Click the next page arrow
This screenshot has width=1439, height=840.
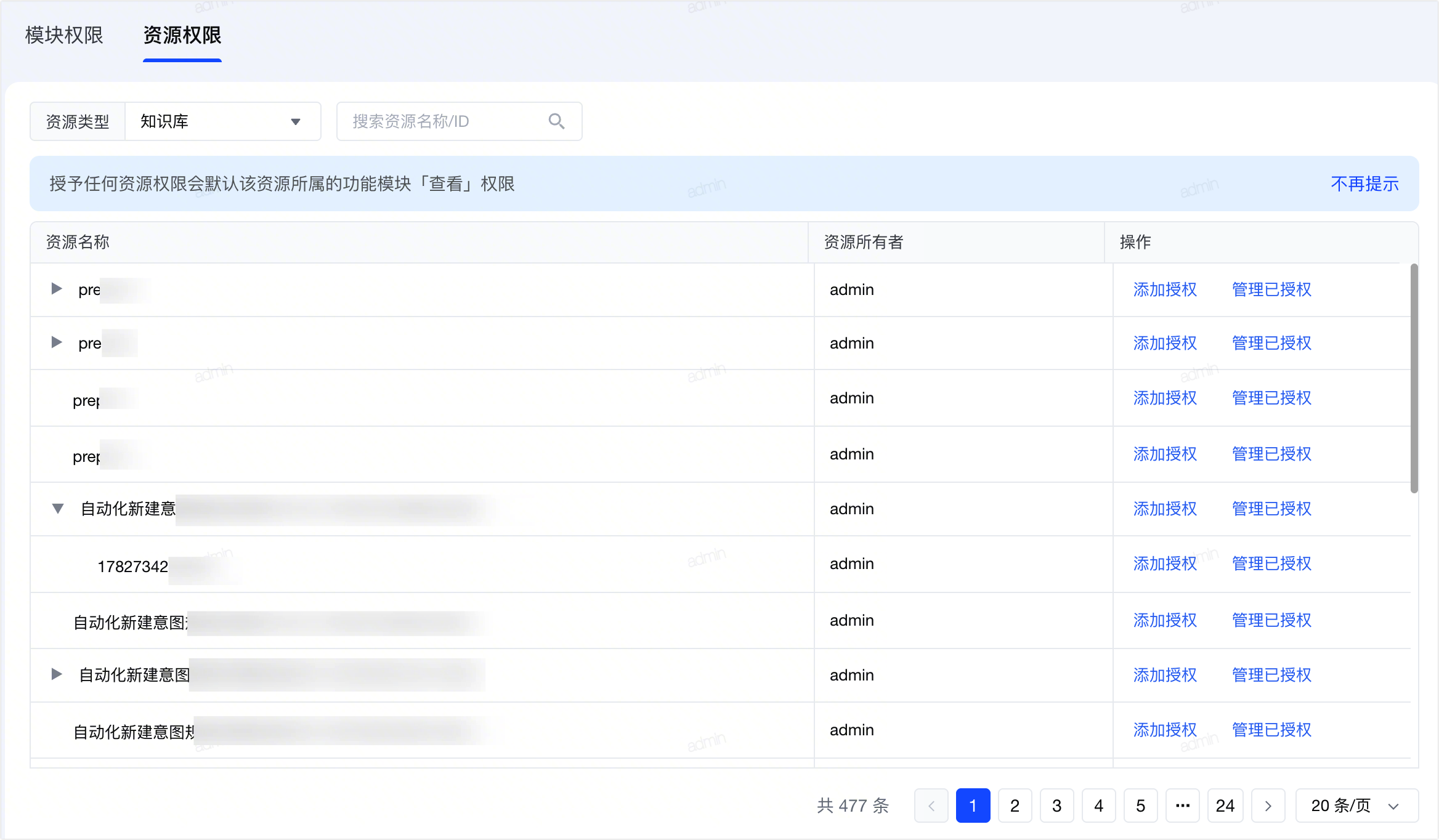1268,806
